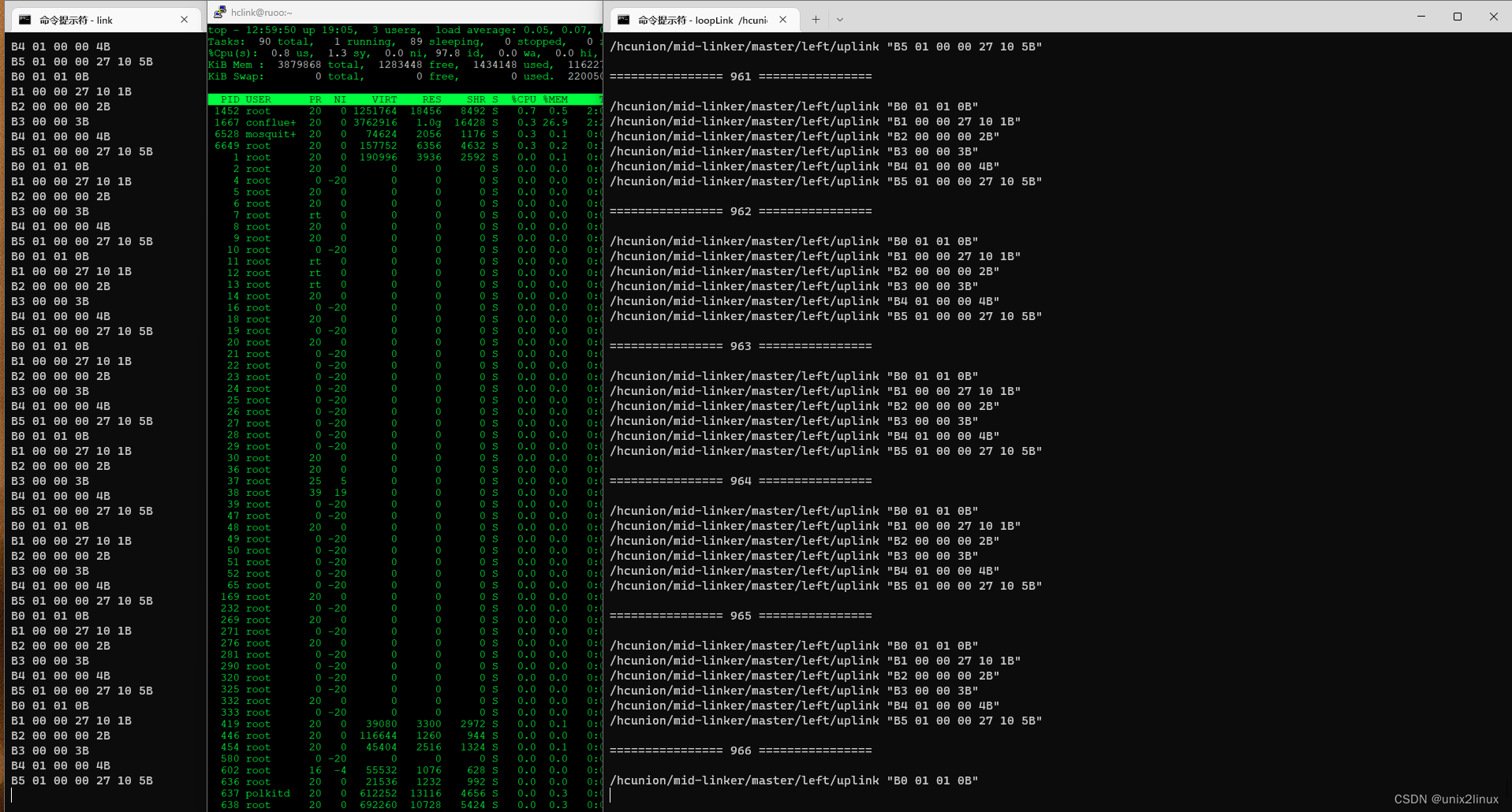The image size is (1512, 812).
Task: Click process row 6528 mosquit+ in top
Action: click(x=405, y=134)
